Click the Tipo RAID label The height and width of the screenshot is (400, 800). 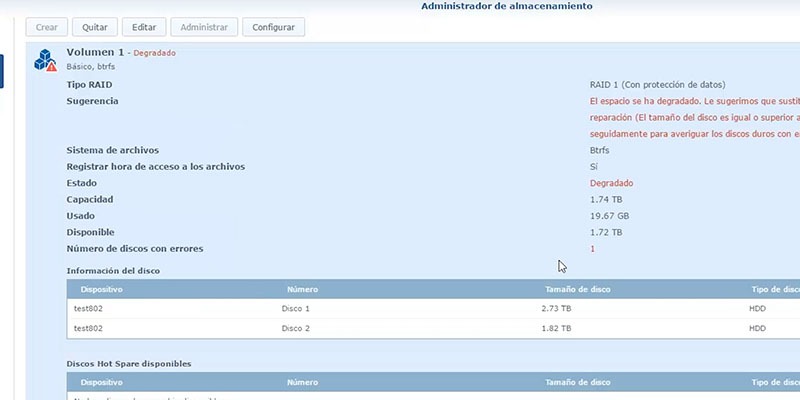(89, 85)
